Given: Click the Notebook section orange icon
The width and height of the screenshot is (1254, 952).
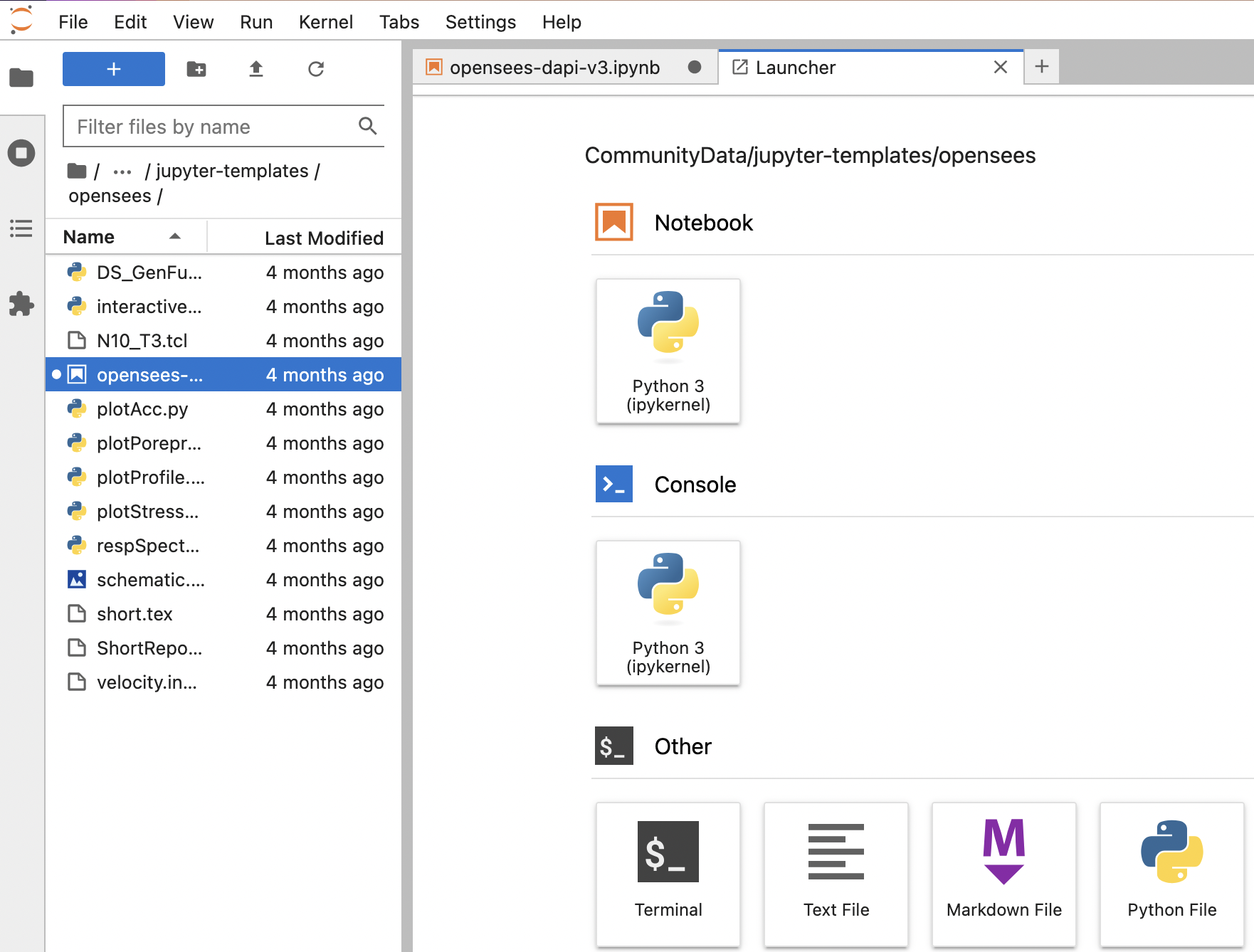Looking at the screenshot, I should coord(614,222).
